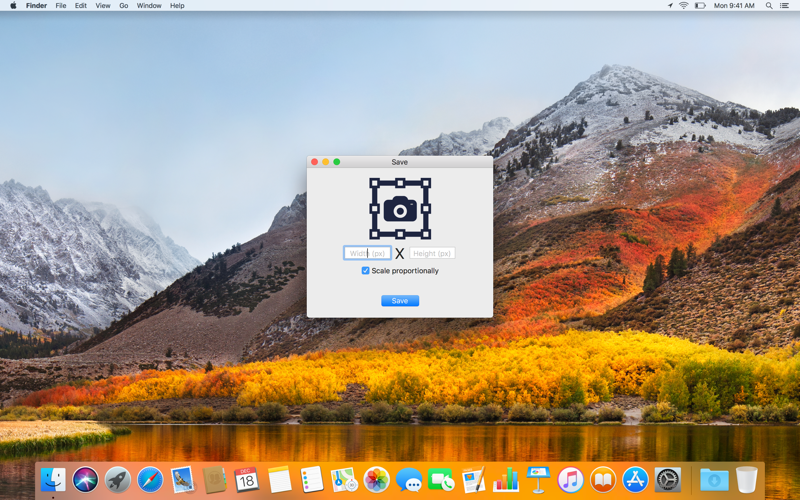The height and width of the screenshot is (500, 800).
Task: Open Mail stamp icon in the Dock
Action: point(182,480)
